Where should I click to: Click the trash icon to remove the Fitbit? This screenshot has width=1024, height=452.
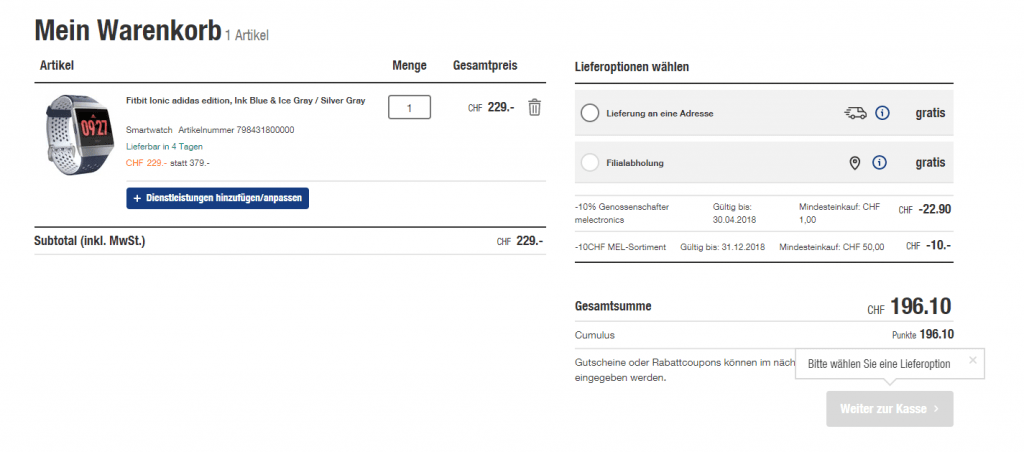pos(535,107)
